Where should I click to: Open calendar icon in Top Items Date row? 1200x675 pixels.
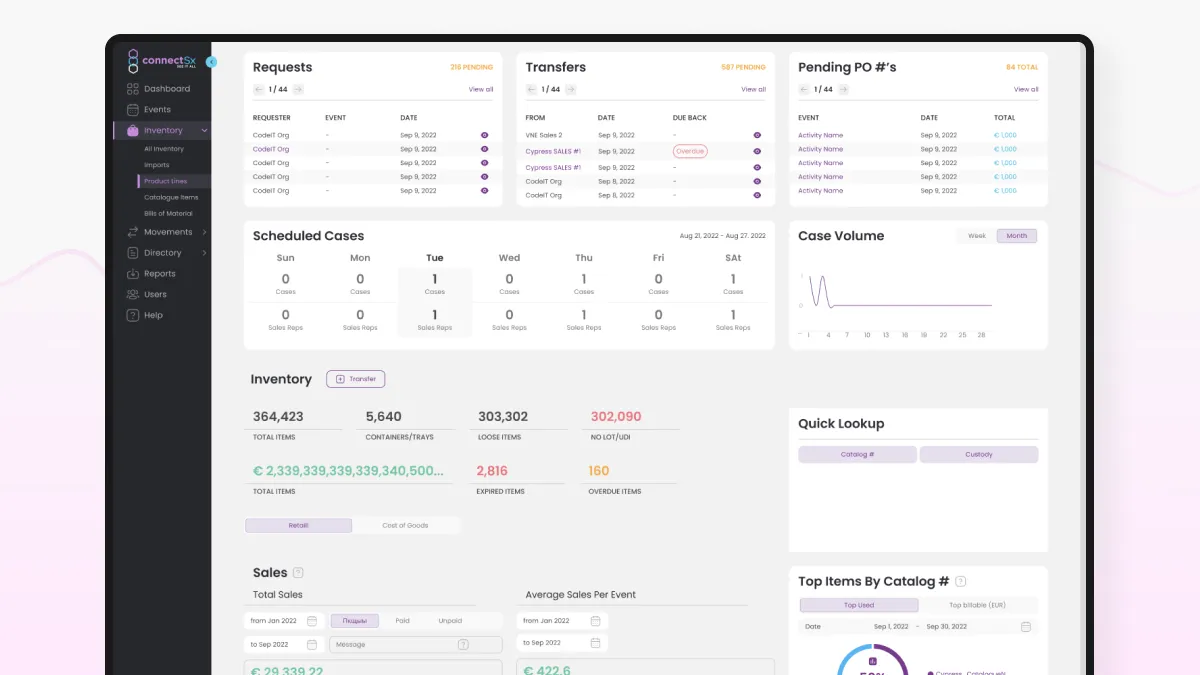point(1026,627)
